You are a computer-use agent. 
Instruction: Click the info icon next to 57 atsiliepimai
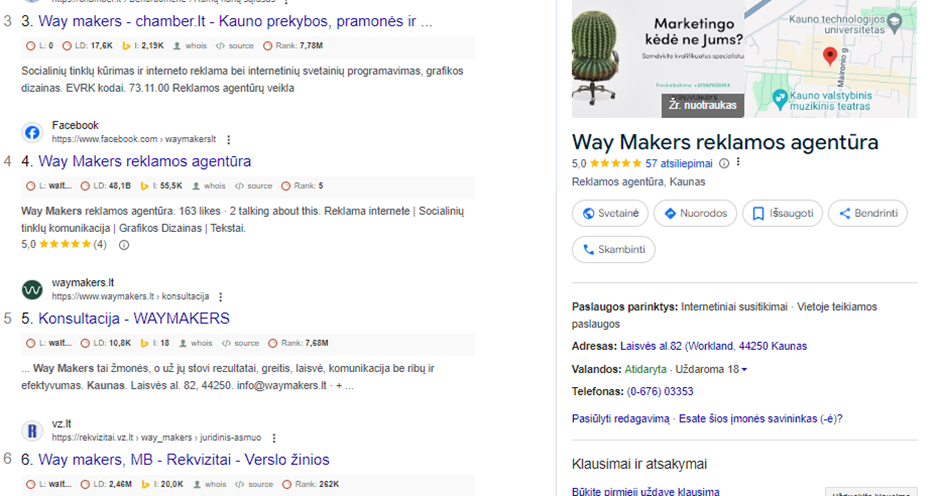[724, 163]
